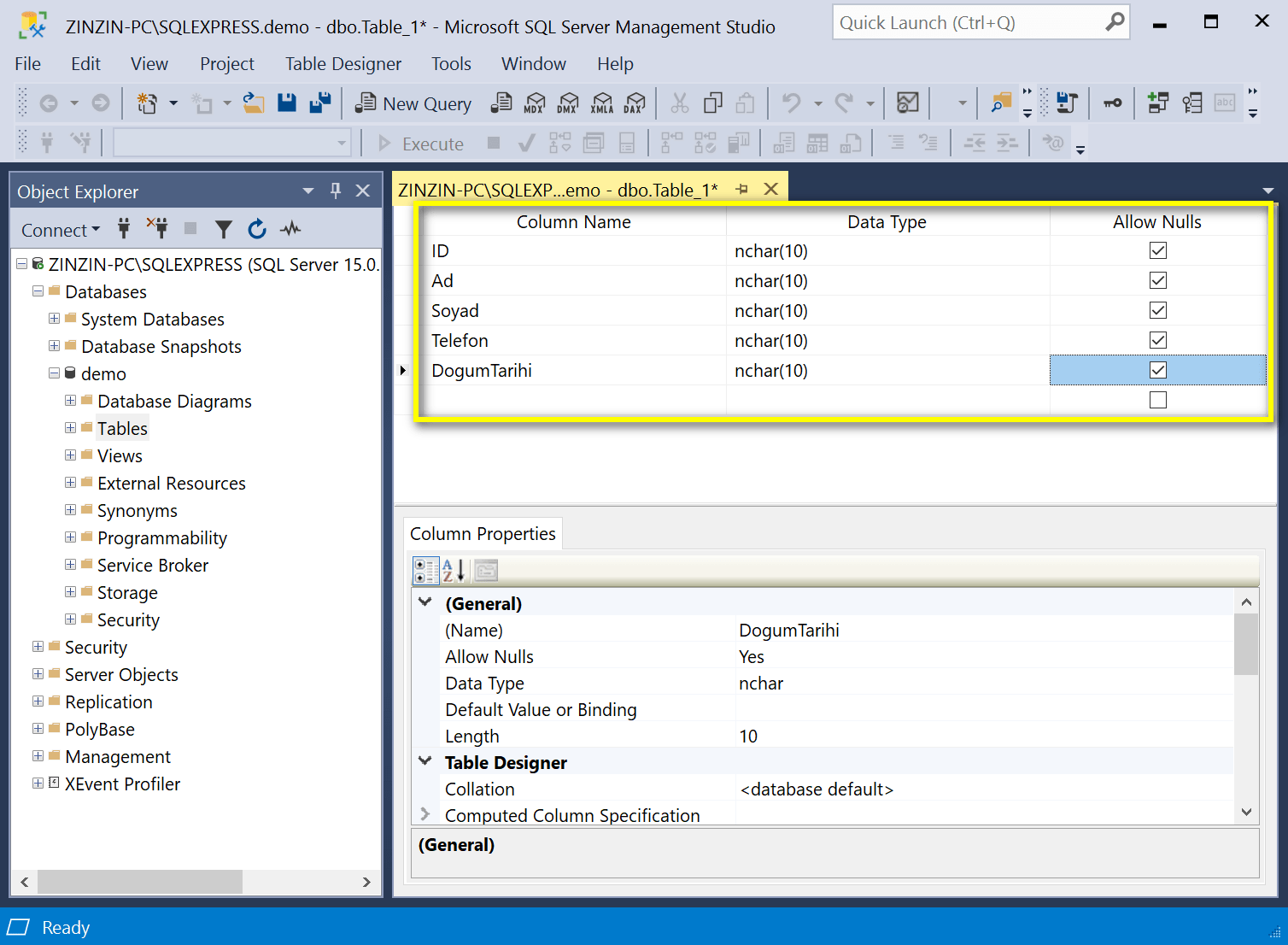Select the Views folder in tree
Image resolution: width=1288 pixels, height=945 pixels.
tap(120, 455)
